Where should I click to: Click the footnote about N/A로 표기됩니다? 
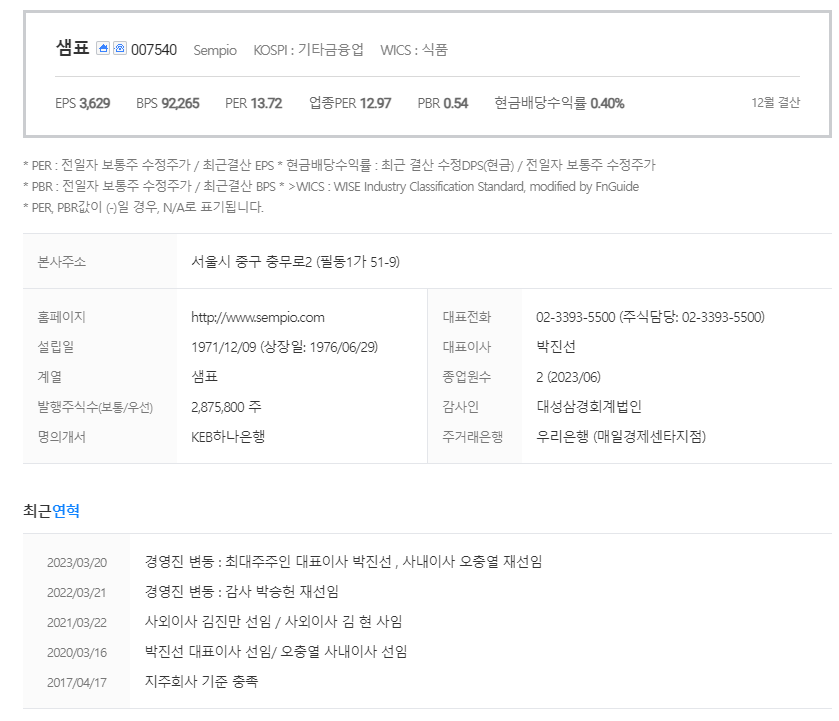[x=143, y=207]
